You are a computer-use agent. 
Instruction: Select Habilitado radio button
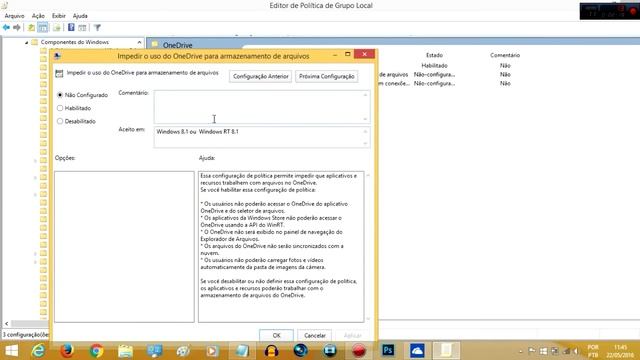60,108
